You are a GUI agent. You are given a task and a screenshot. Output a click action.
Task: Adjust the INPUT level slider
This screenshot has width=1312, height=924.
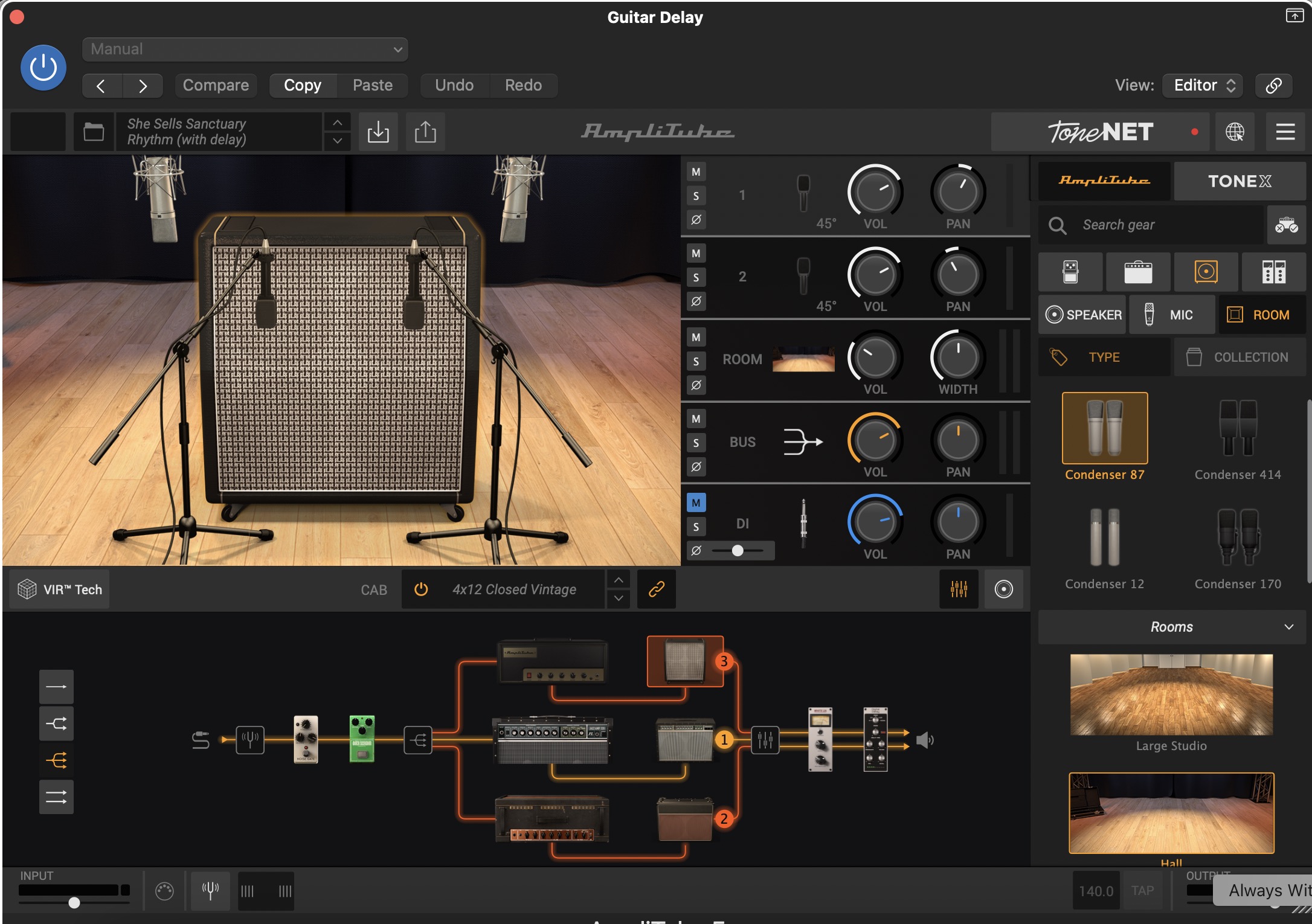pos(74,903)
